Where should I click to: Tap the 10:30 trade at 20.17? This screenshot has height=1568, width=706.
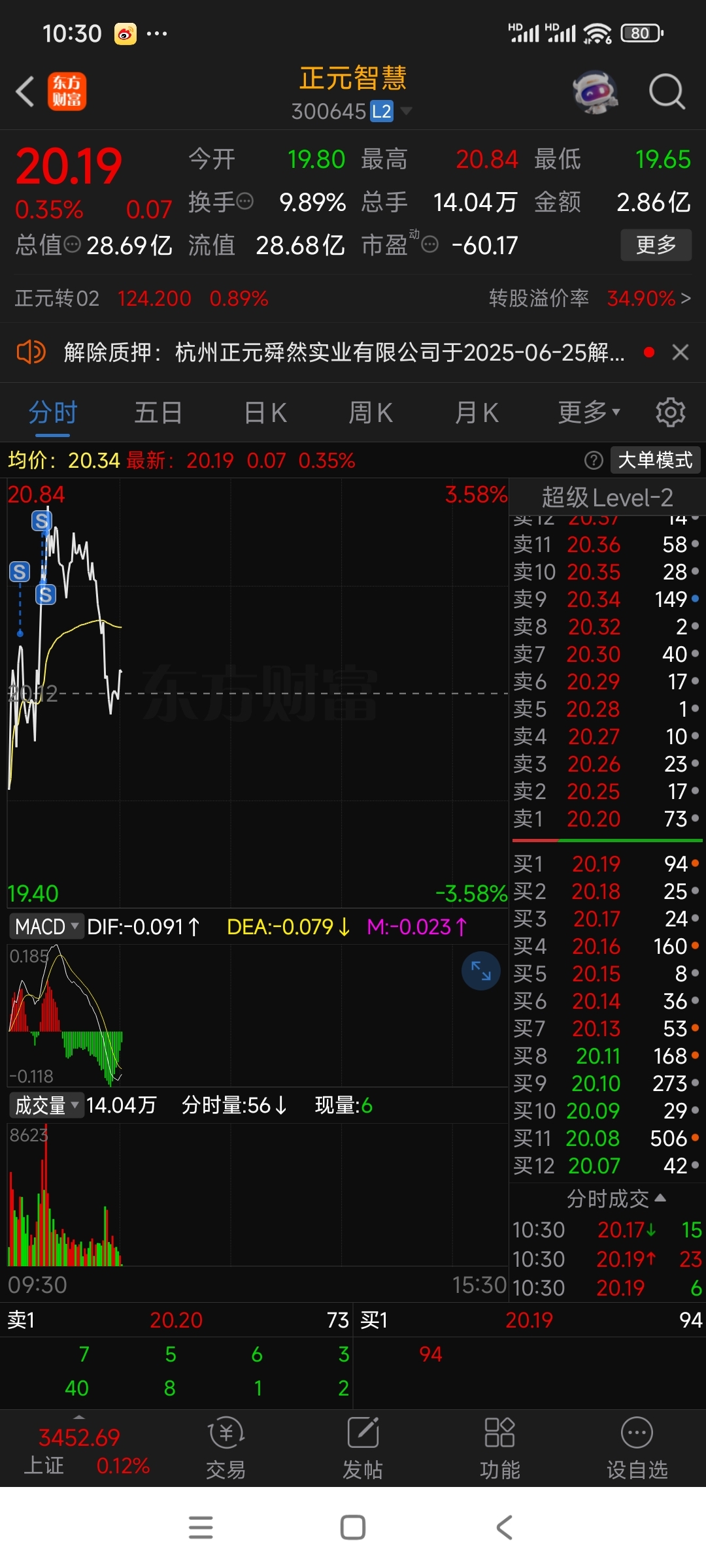pyautogui.click(x=607, y=1230)
